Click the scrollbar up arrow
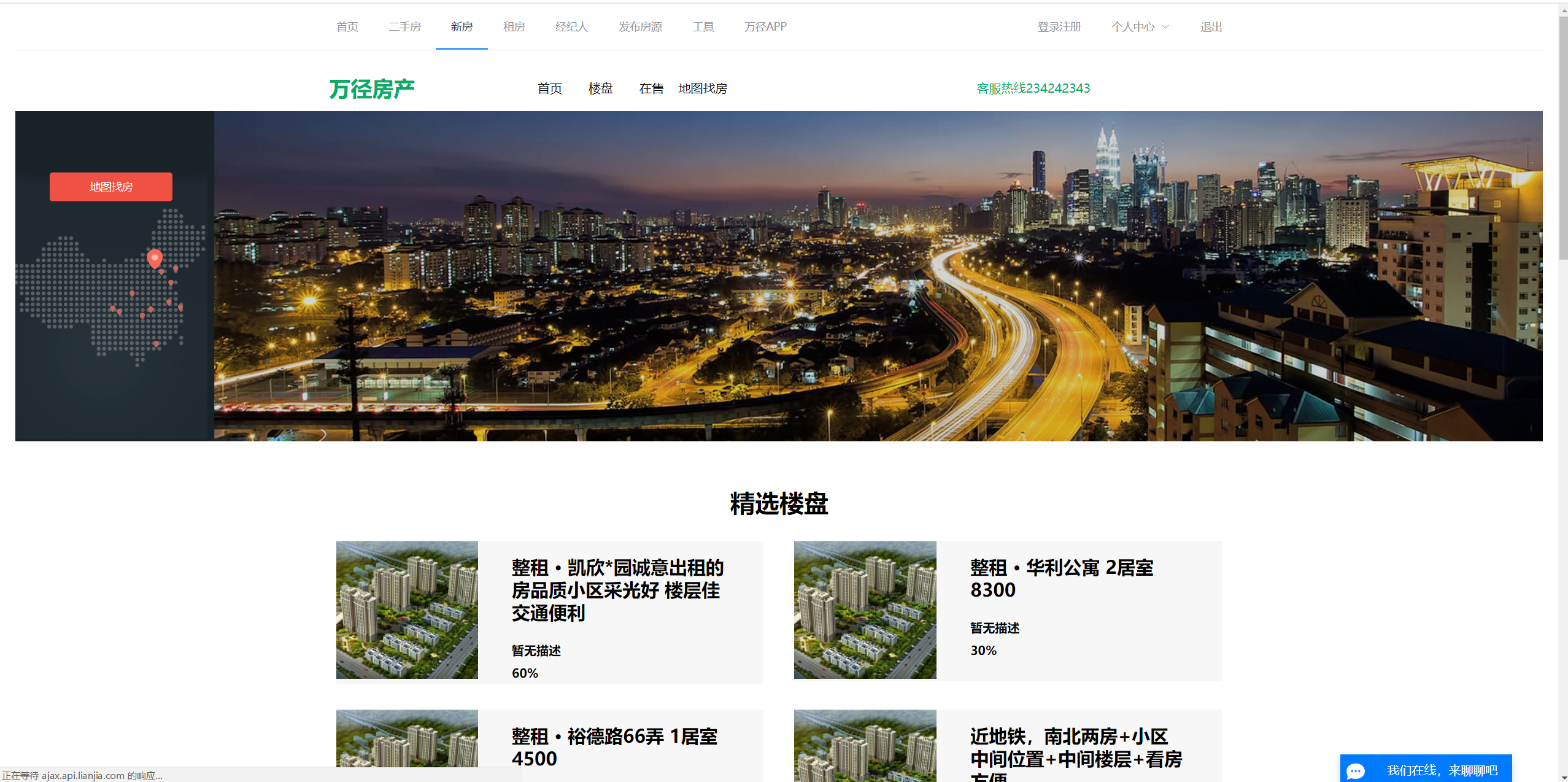 [x=1563, y=9]
